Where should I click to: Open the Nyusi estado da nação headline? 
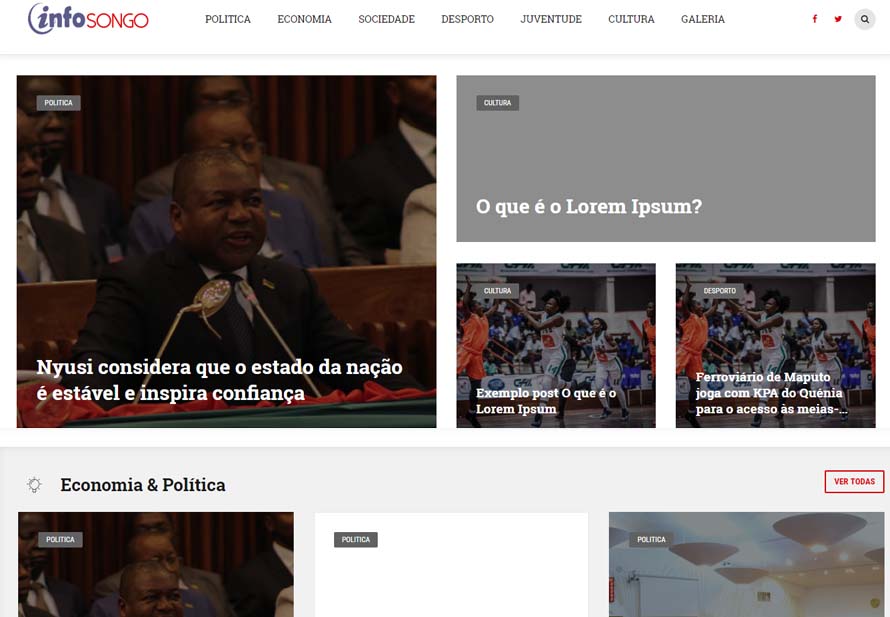pos(220,380)
